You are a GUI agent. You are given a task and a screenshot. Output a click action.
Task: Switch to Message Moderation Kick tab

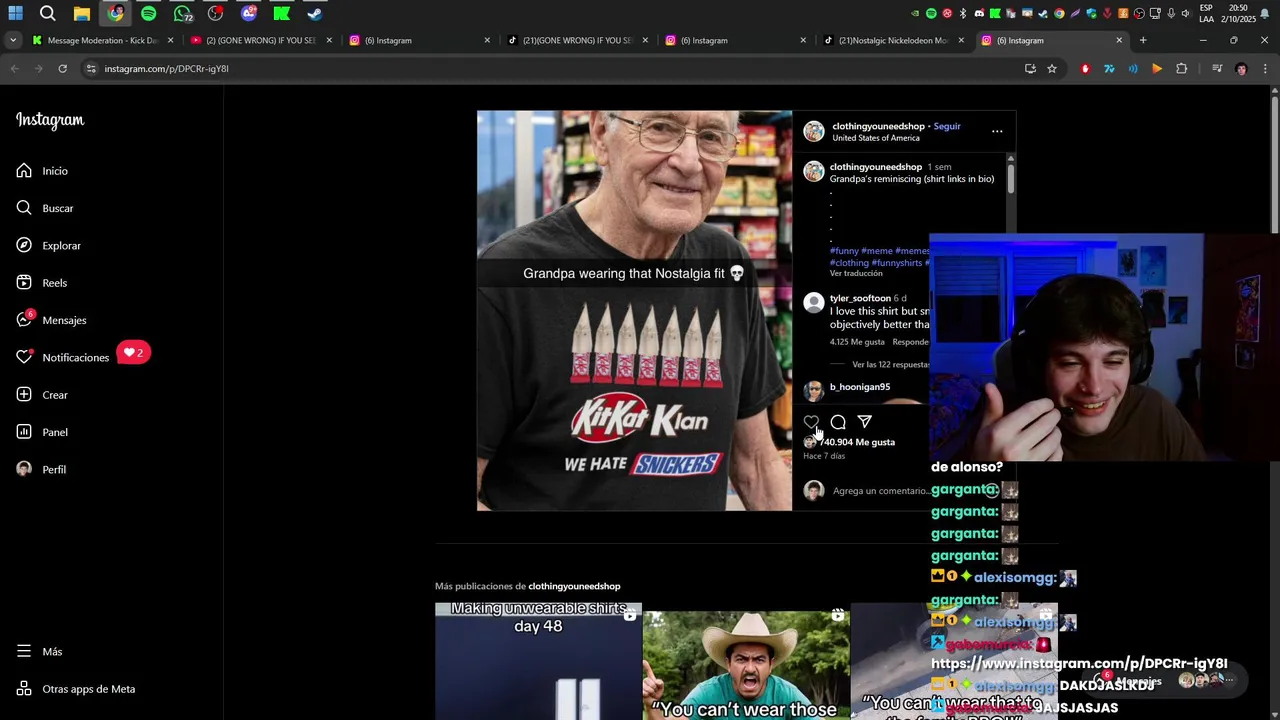point(102,41)
